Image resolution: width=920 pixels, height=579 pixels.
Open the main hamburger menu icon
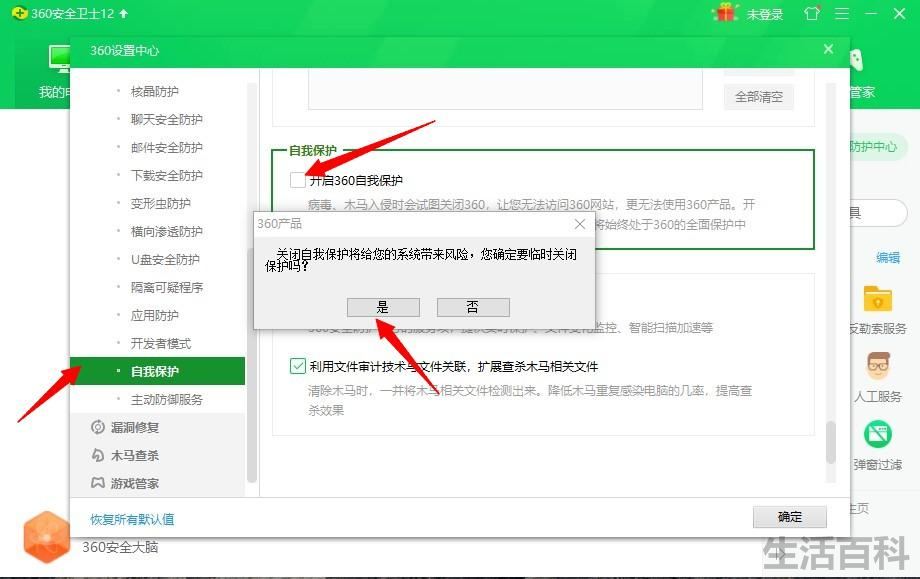coord(842,13)
